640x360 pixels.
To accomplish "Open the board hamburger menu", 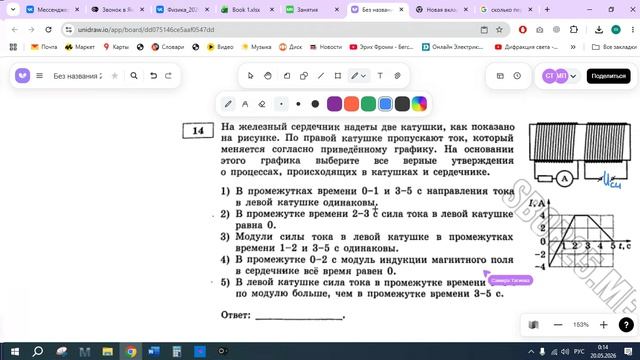I will coord(39,76).
